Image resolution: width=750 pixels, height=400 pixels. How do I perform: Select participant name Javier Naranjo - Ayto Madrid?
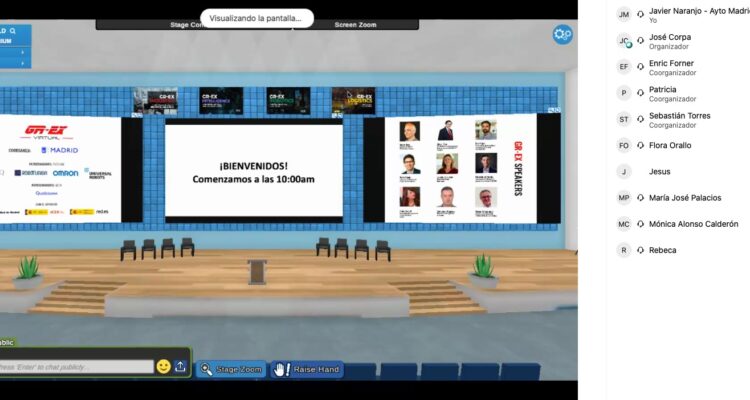click(699, 11)
